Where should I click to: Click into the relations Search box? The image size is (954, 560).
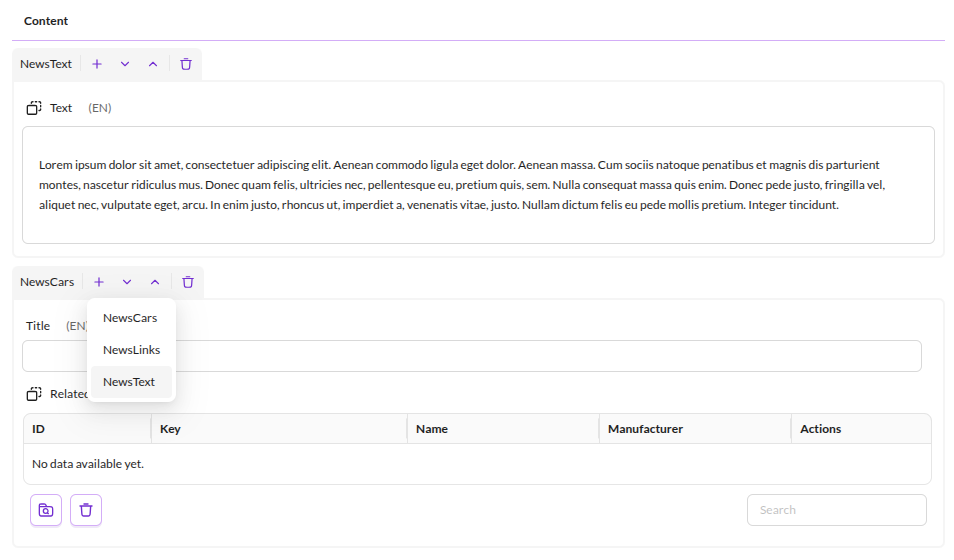point(837,510)
